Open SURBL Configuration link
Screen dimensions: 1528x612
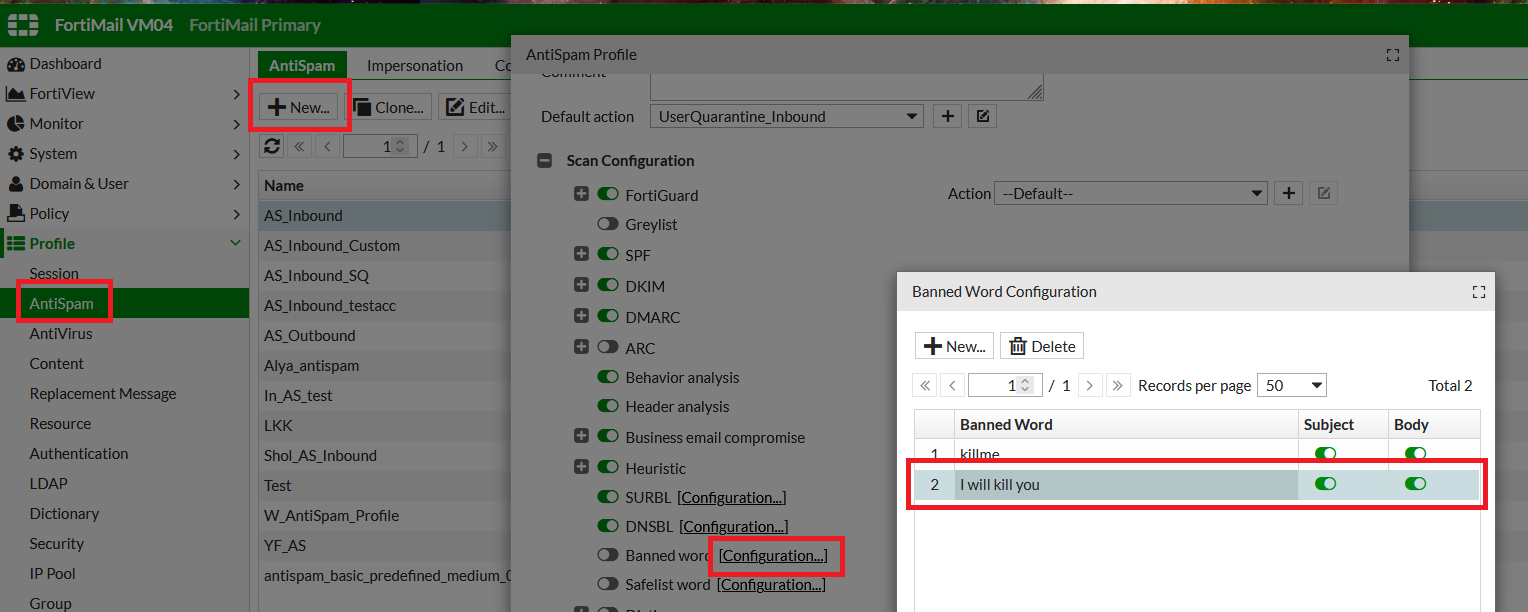coord(732,497)
